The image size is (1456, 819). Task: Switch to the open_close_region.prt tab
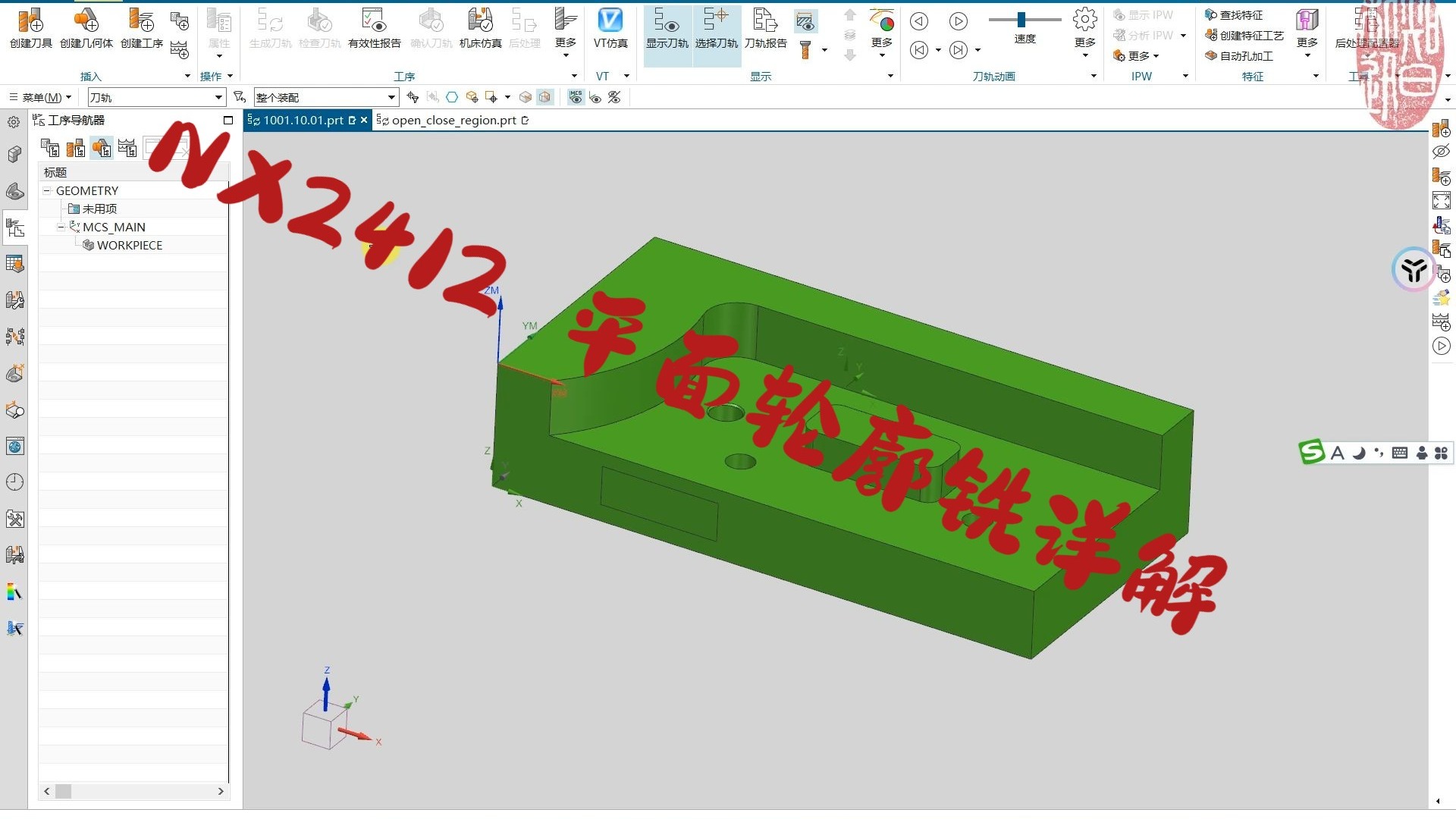(451, 120)
